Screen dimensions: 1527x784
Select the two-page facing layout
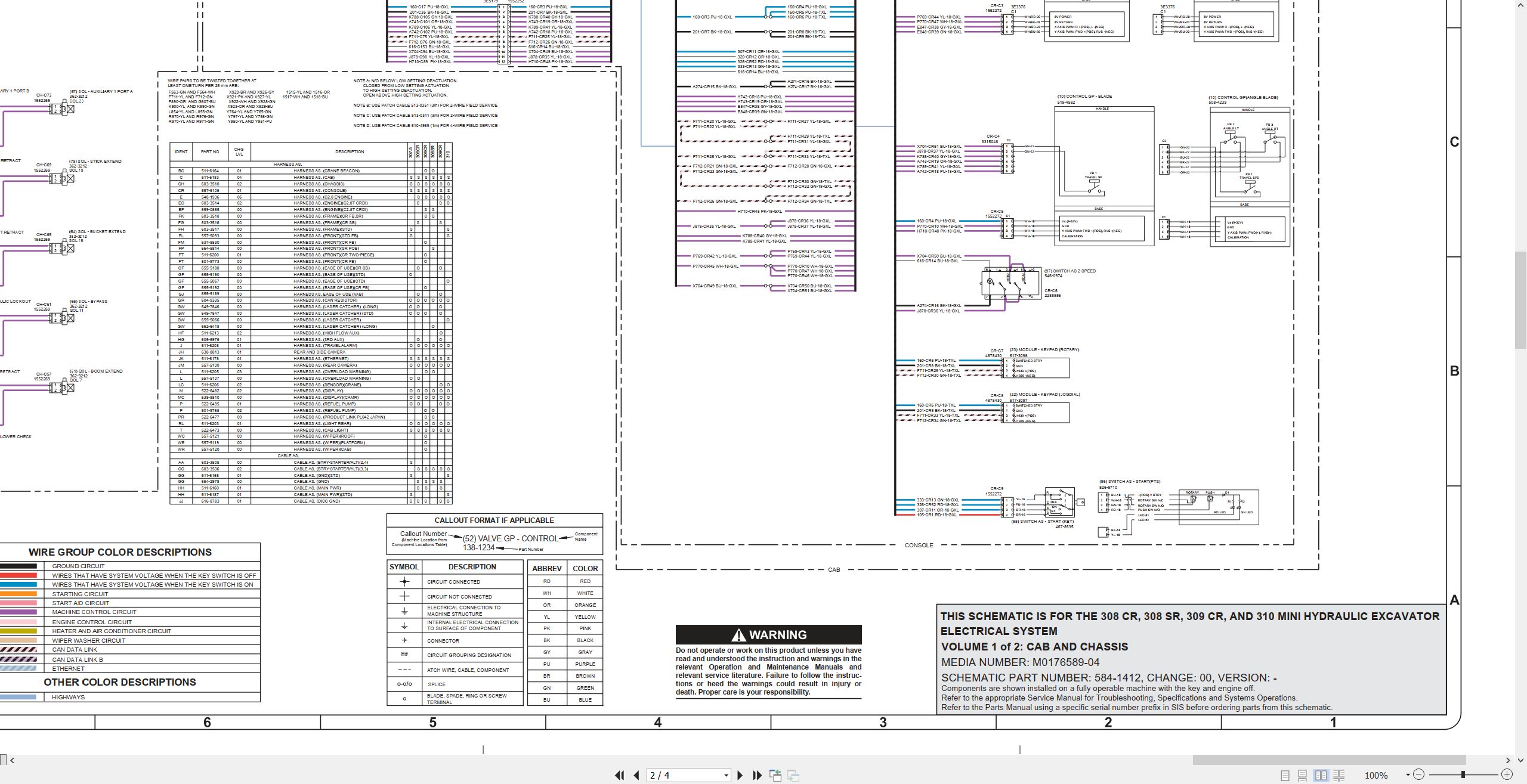pyautogui.click(x=1321, y=775)
